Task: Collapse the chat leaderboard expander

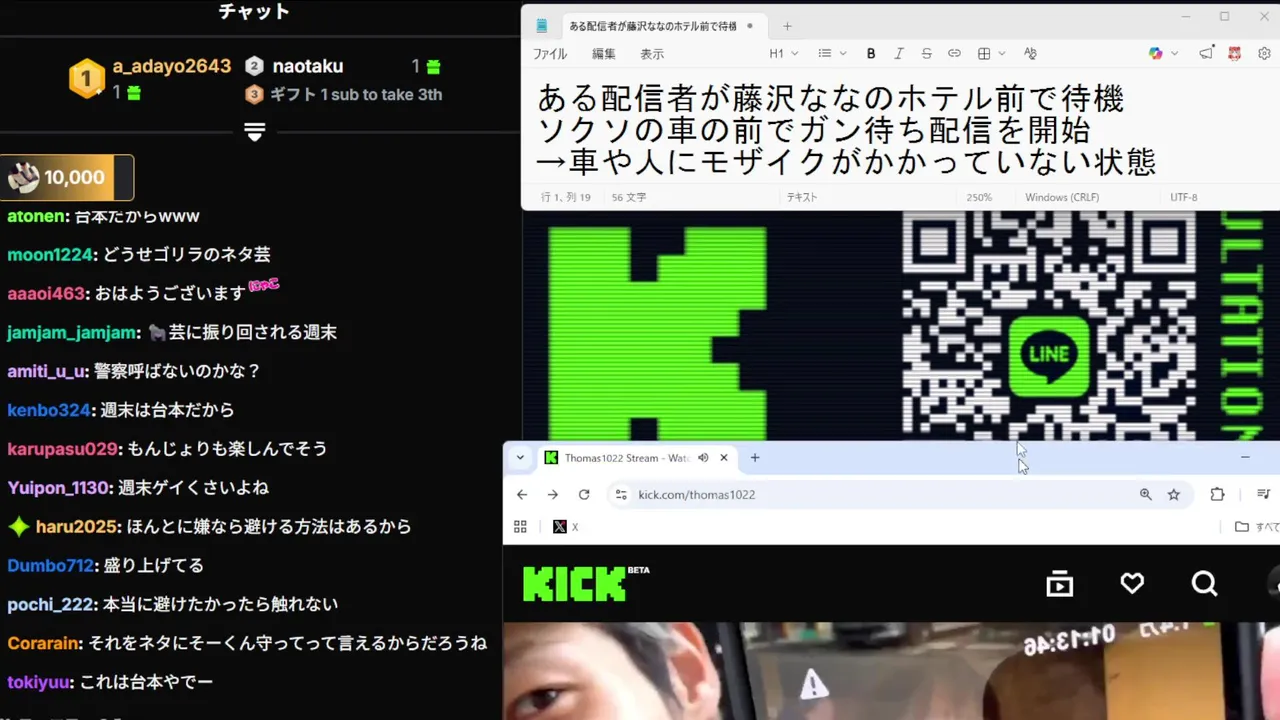Action: [x=254, y=132]
